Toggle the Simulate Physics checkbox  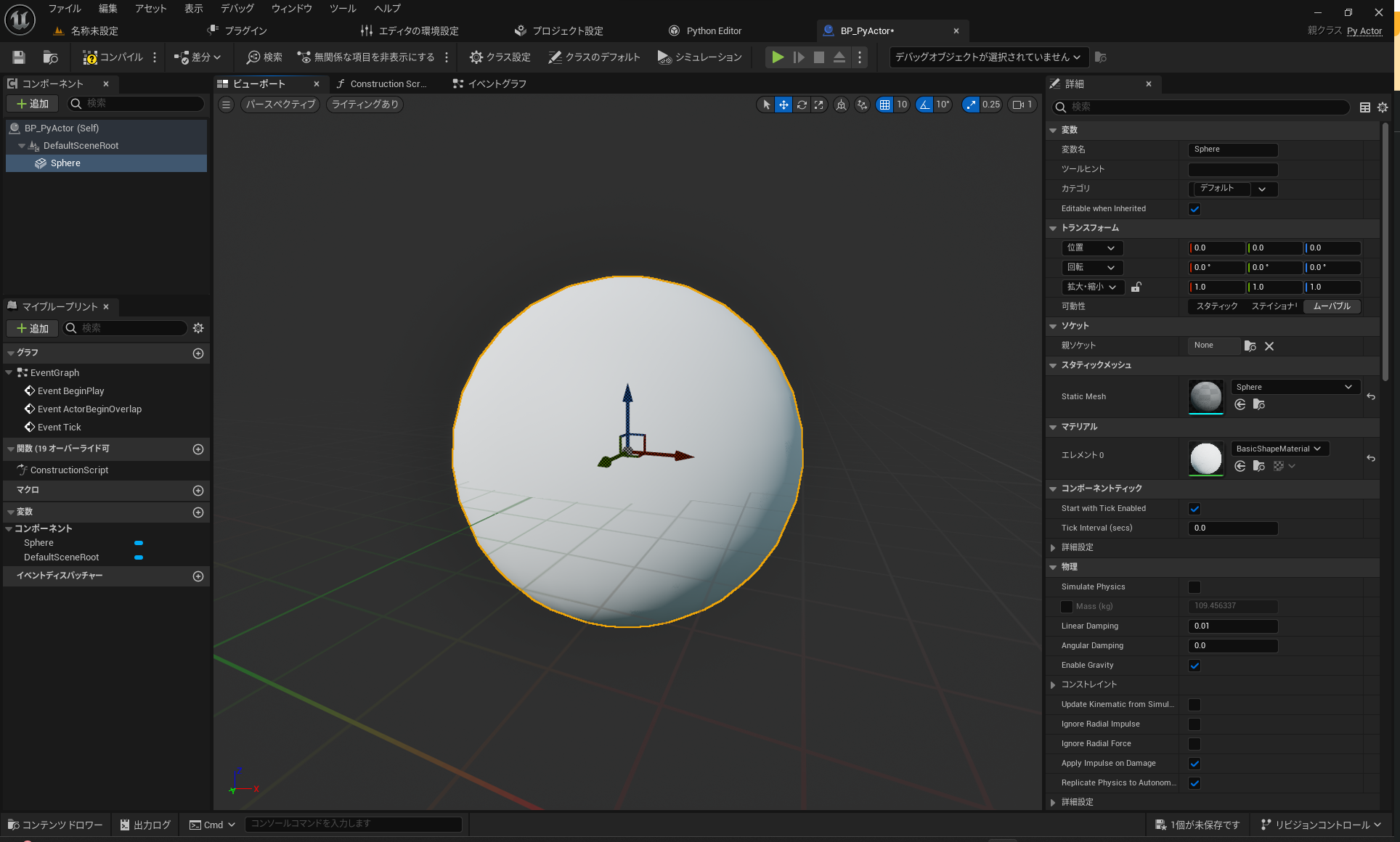(1195, 586)
